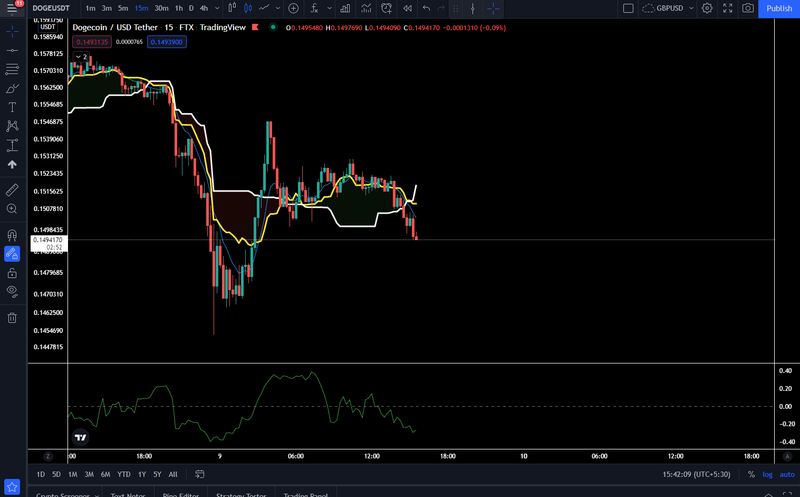The height and width of the screenshot is (497, 800).
Task: Open the chart patterns tool
Action: point(12,126)
